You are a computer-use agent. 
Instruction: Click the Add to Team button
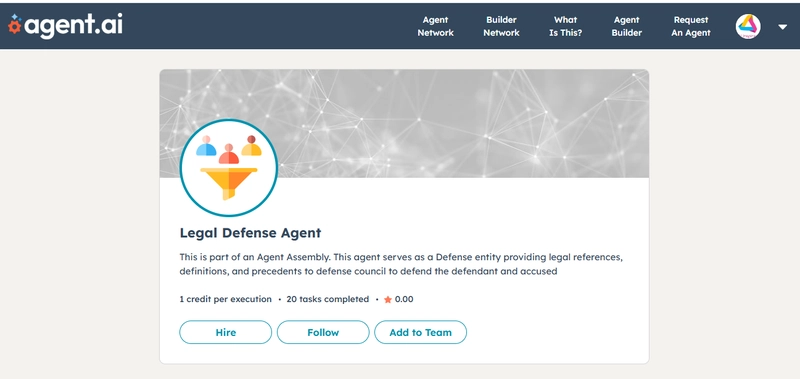420,332
